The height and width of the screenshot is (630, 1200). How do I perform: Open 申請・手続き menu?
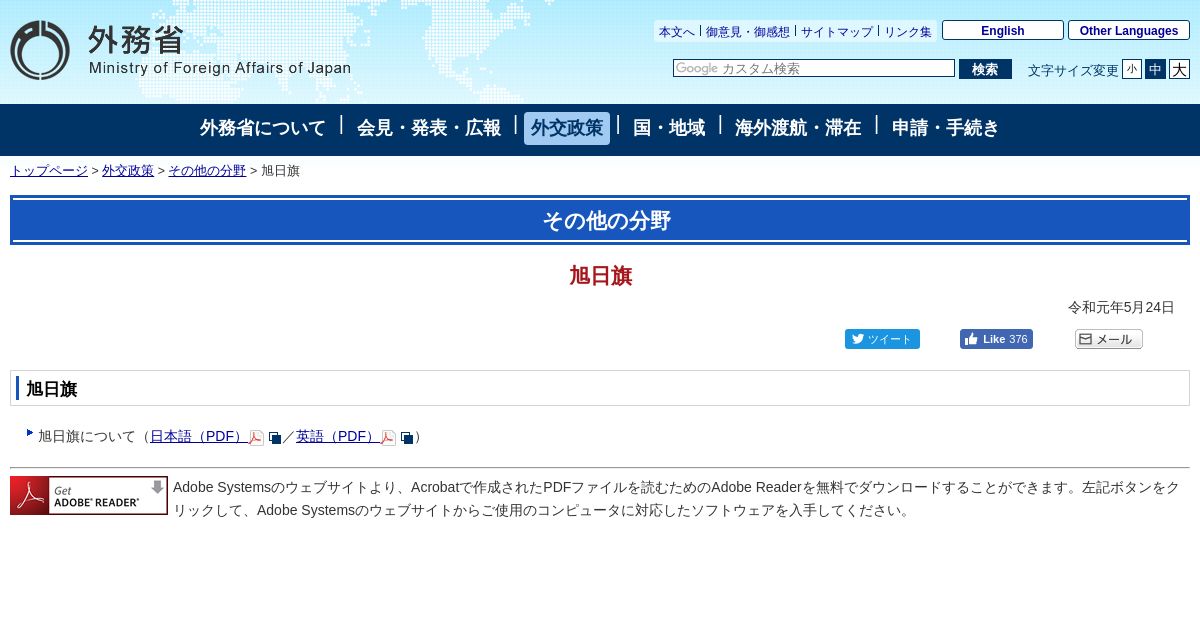tap(946, 128)
